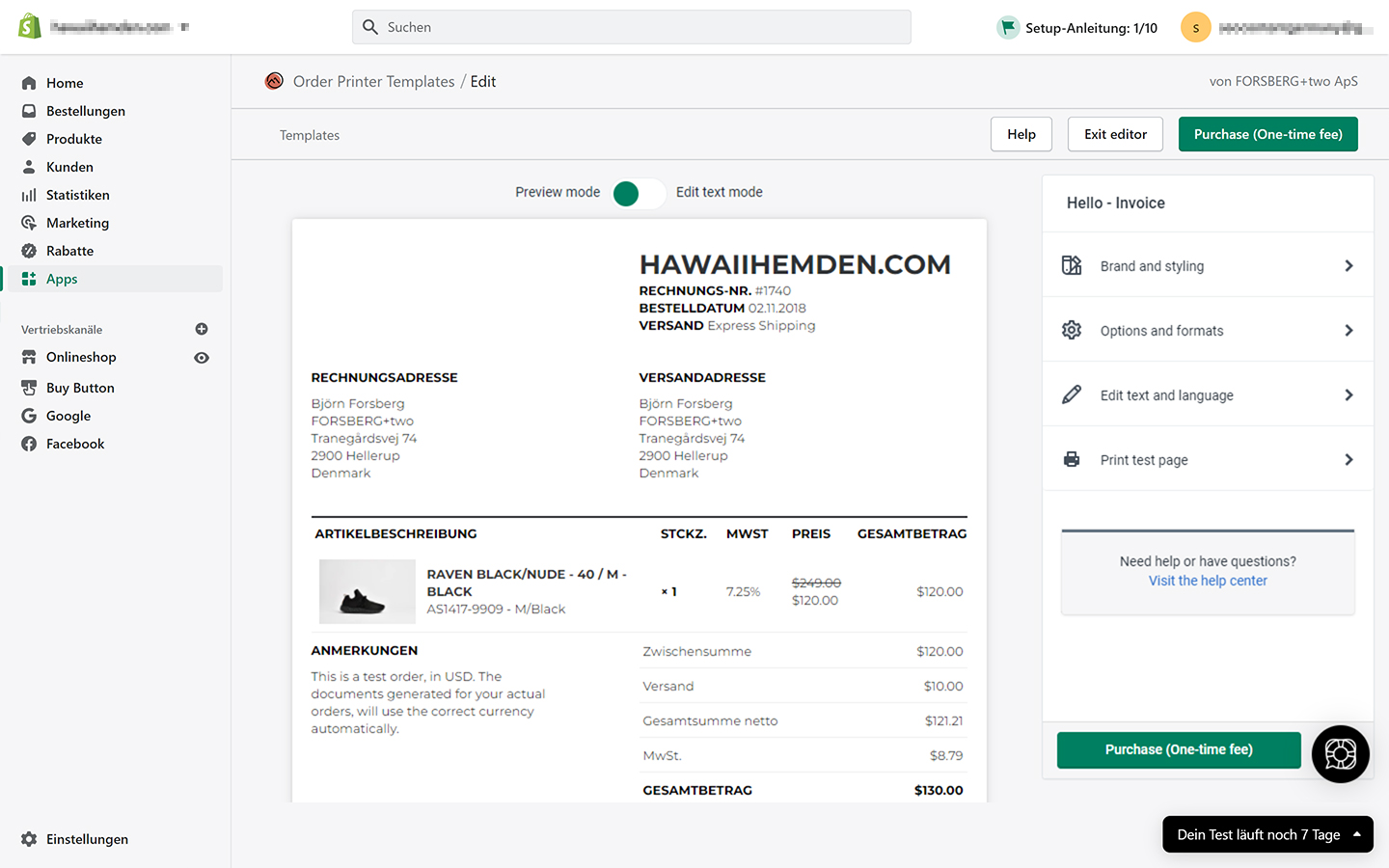Click top Purchase (One-time fee) button

(x=1267, y=134)
